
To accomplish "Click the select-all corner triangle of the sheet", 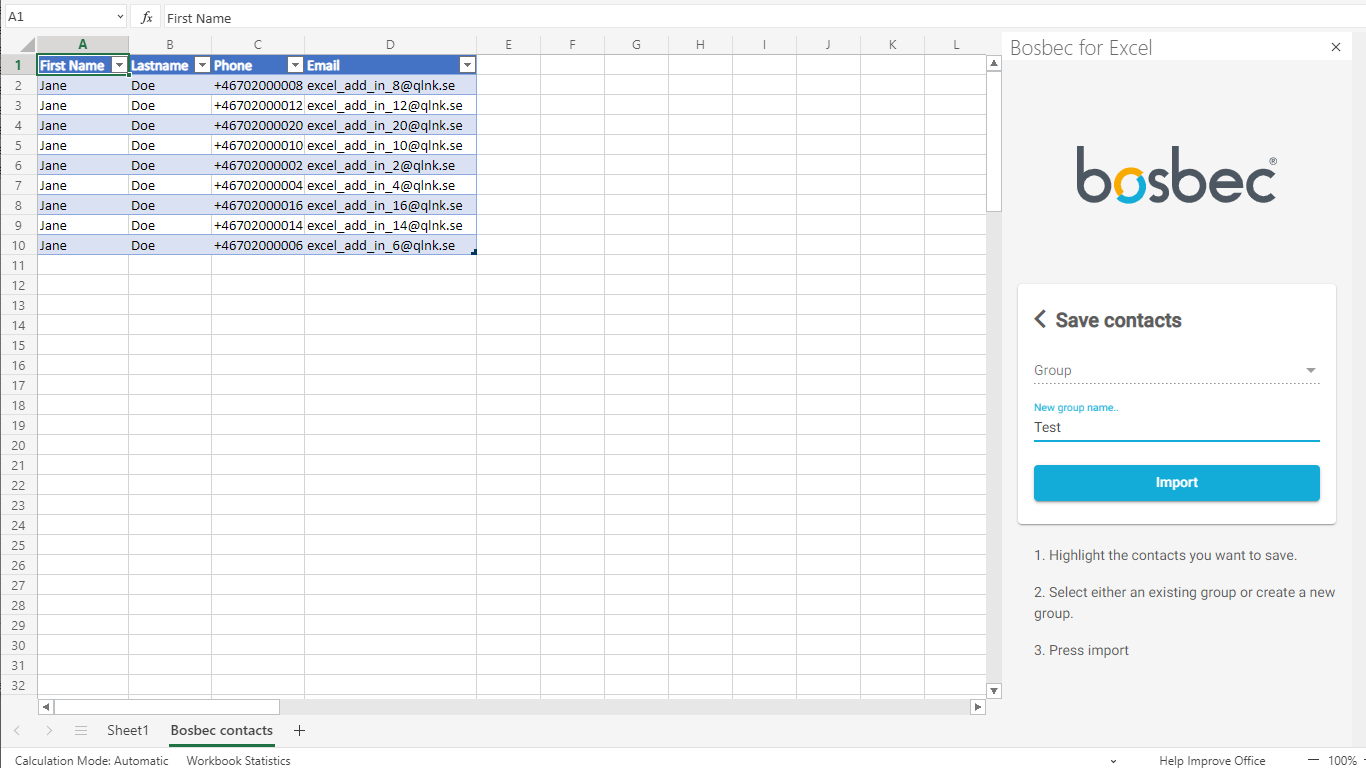I will [19, 45].
